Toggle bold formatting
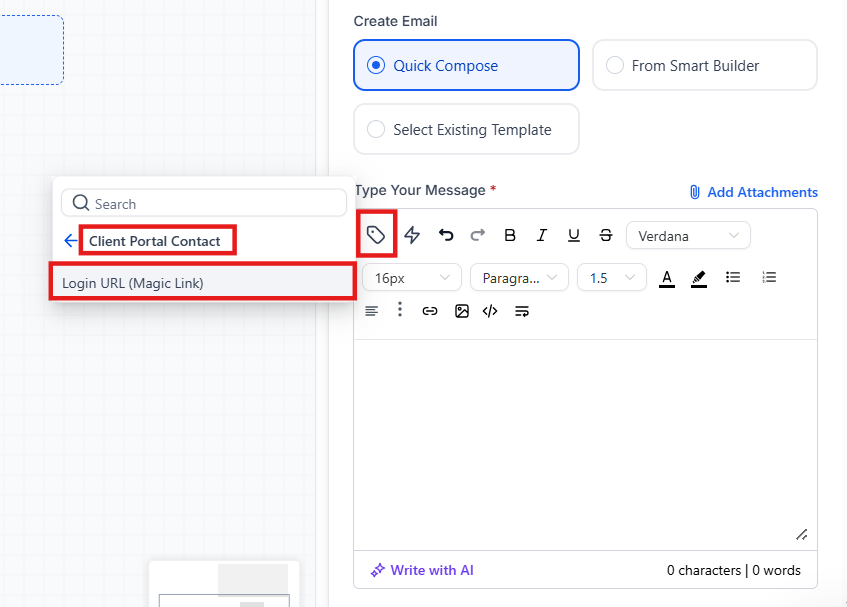The width and height of the screenshot is (847, 607). (x=510, y=235)
